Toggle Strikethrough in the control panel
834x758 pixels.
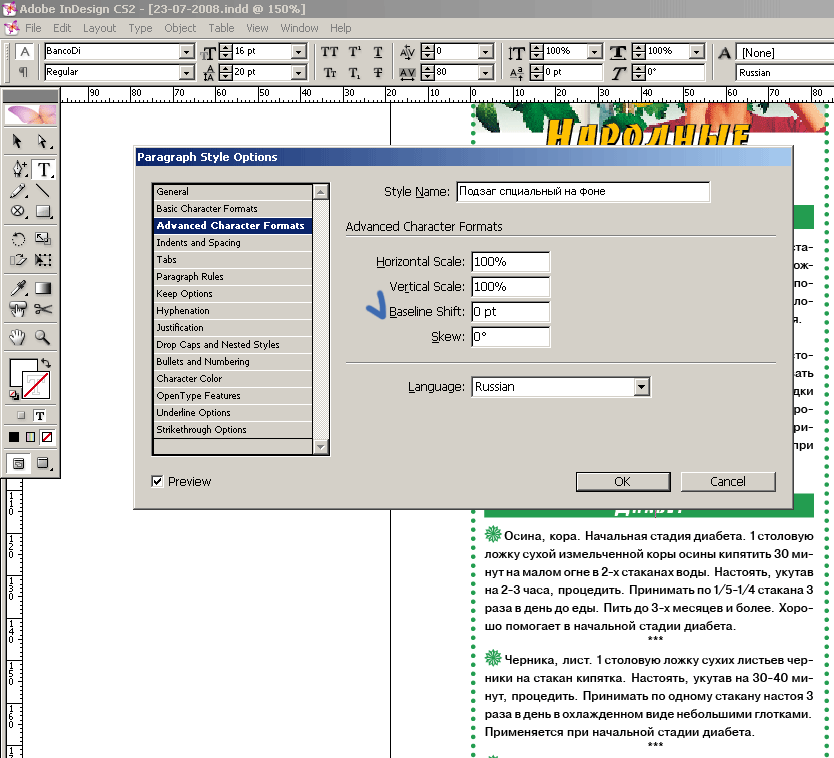(x=378, y=73)
